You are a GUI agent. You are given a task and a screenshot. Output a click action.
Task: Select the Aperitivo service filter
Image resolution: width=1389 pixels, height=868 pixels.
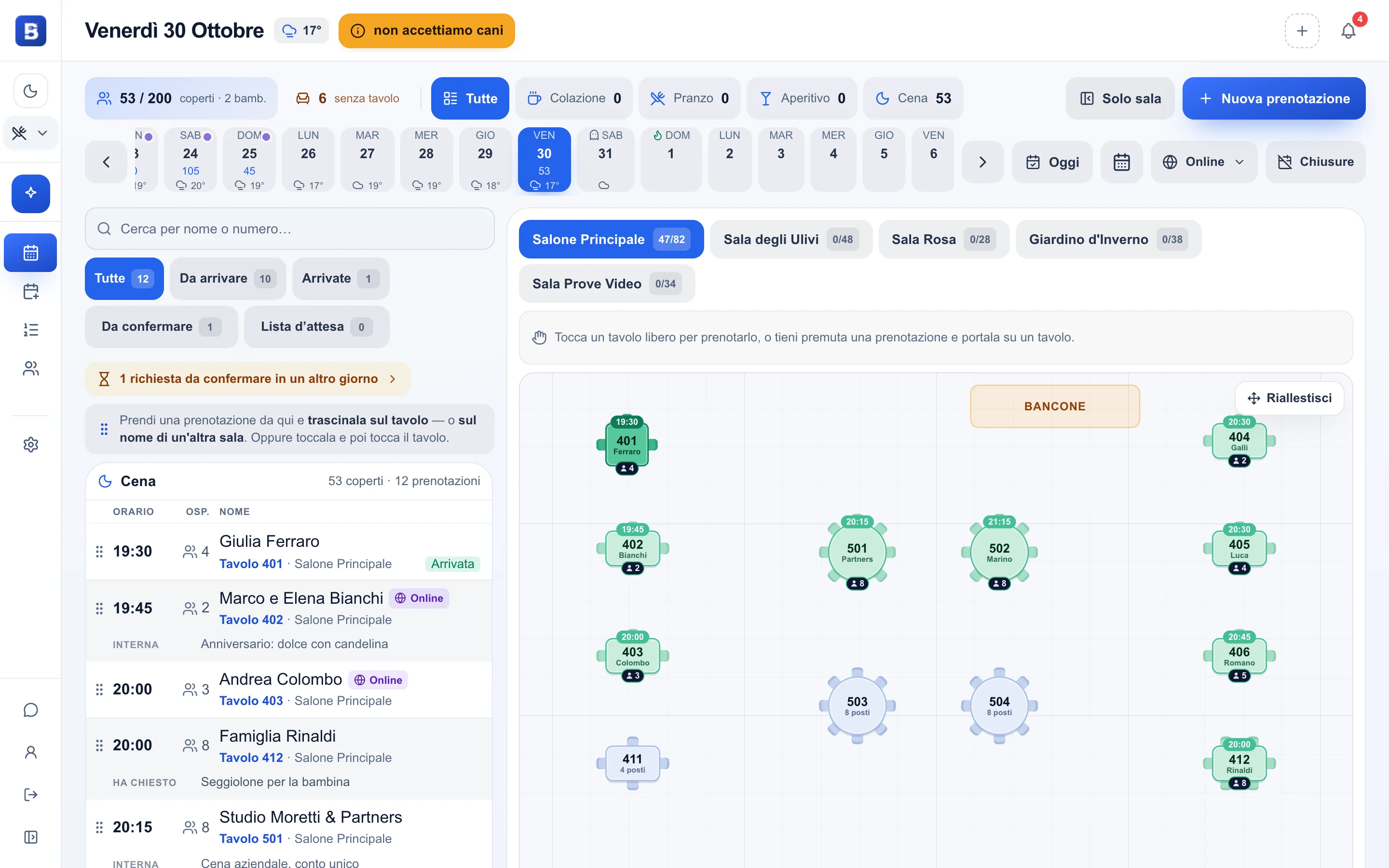coord(801,98)
